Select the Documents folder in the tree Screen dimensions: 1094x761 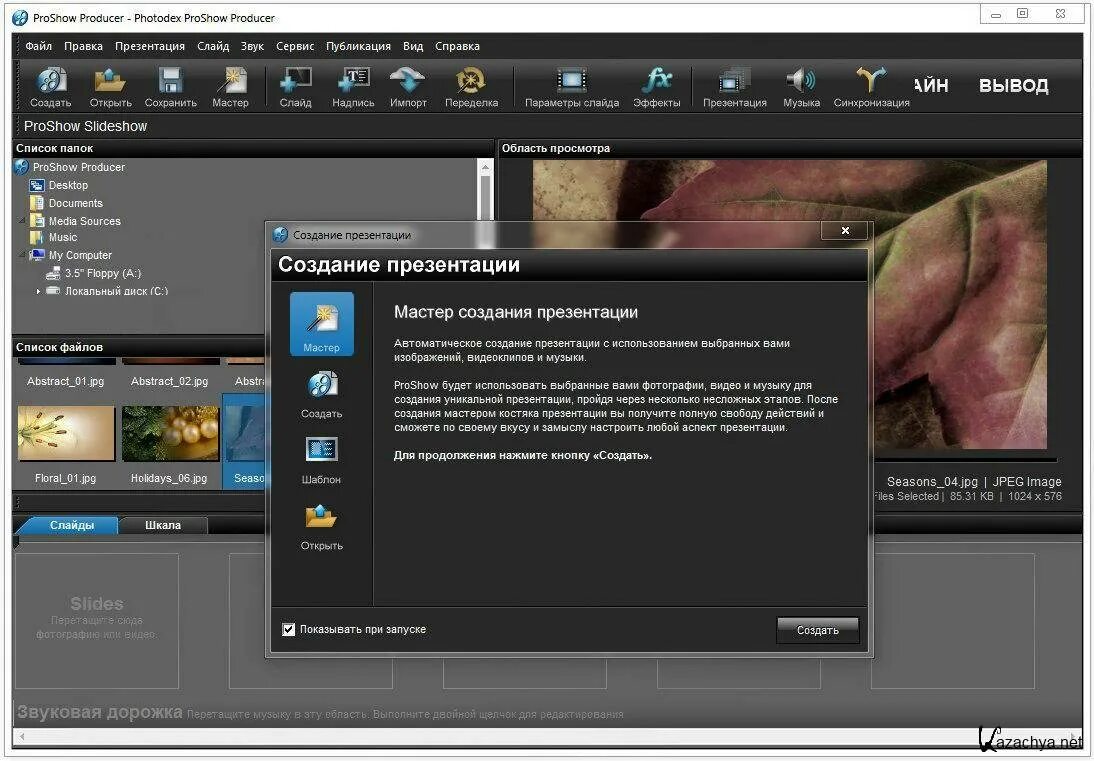click(75, 204)
